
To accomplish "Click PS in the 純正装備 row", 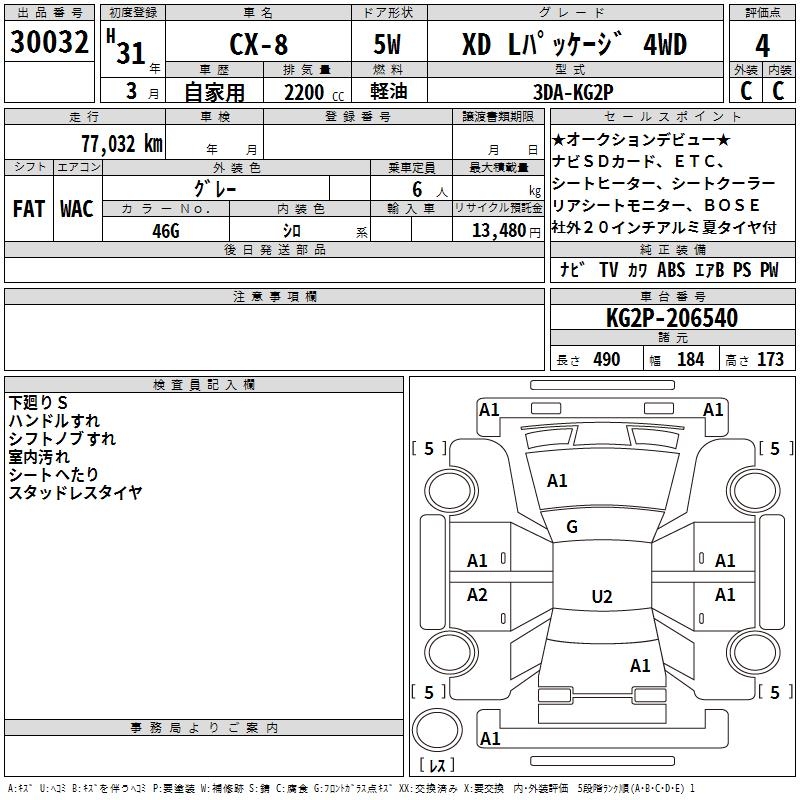I will pyautogui.click(x=742, y=269).
